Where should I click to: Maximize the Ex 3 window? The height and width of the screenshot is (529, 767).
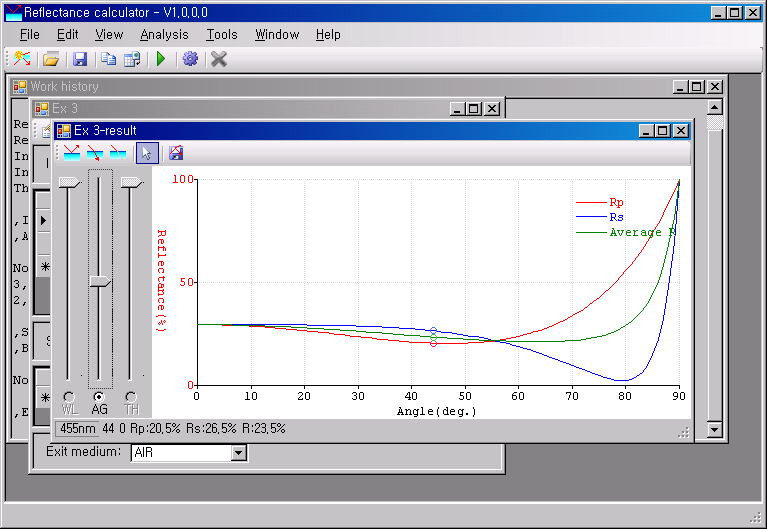(x=474, y=109)
